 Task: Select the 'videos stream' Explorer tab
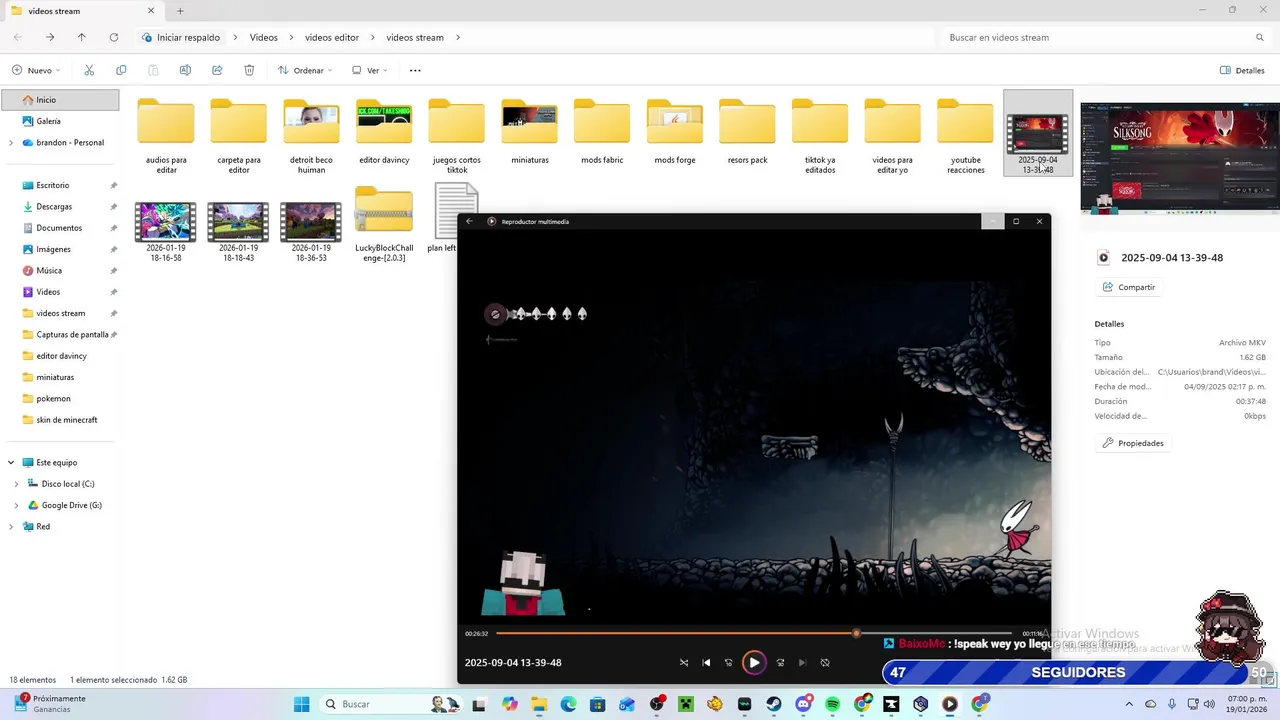82,11
